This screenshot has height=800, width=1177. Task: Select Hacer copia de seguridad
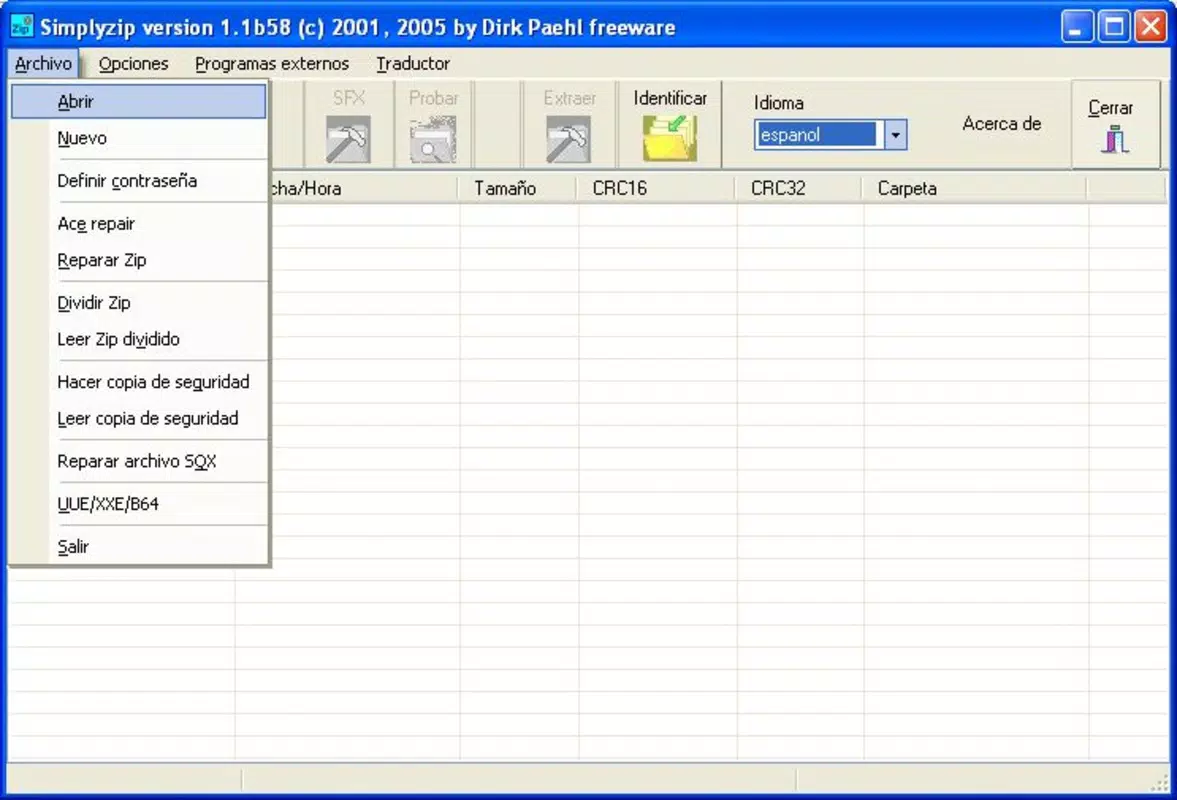(139, 382)
